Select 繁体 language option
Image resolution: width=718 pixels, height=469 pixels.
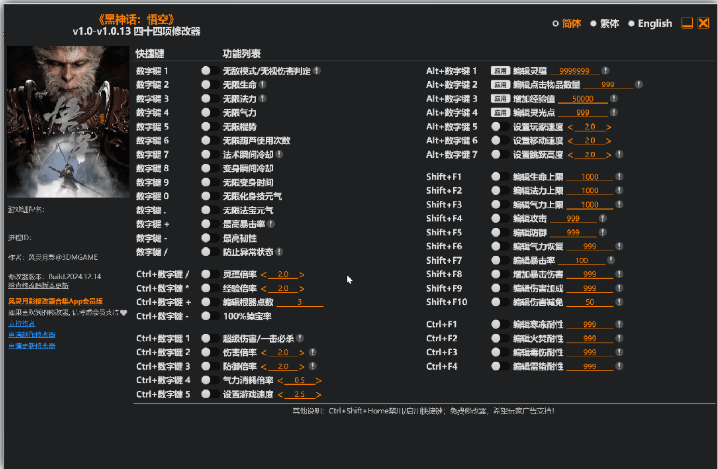pos(604,23)
